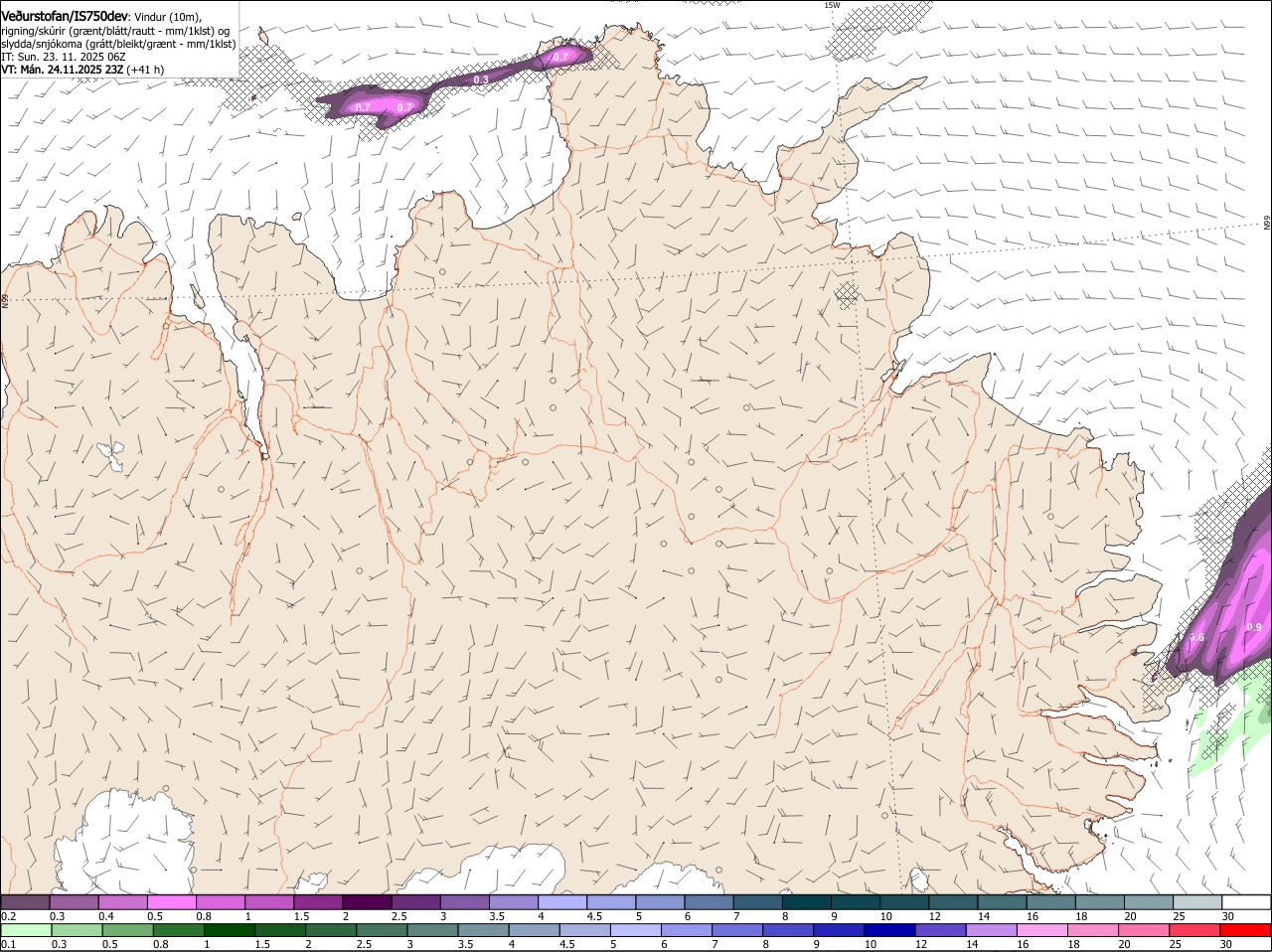
Task: Pick the top legend row swatch labeled 8
Action: (806, 902)
